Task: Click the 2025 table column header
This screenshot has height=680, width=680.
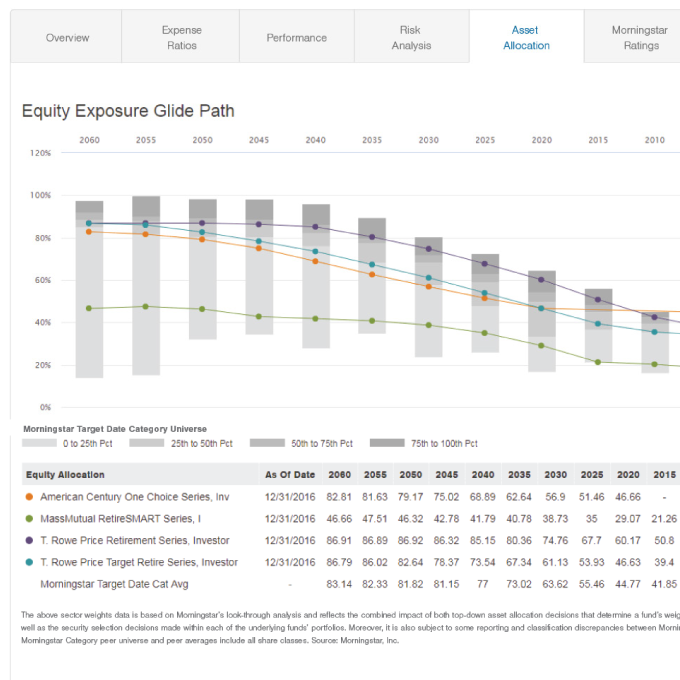Action: (592, 474)
